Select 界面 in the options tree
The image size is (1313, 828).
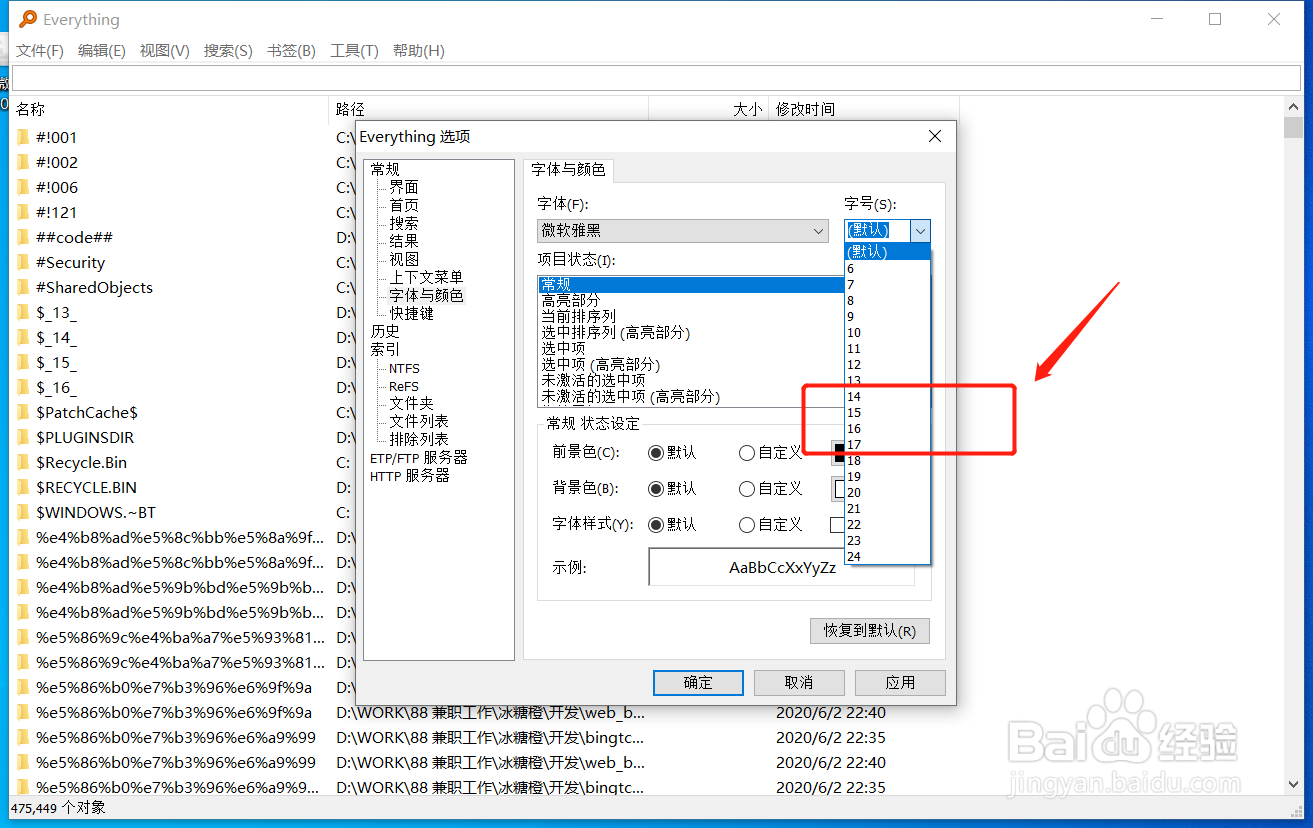(x=404, y=187)
